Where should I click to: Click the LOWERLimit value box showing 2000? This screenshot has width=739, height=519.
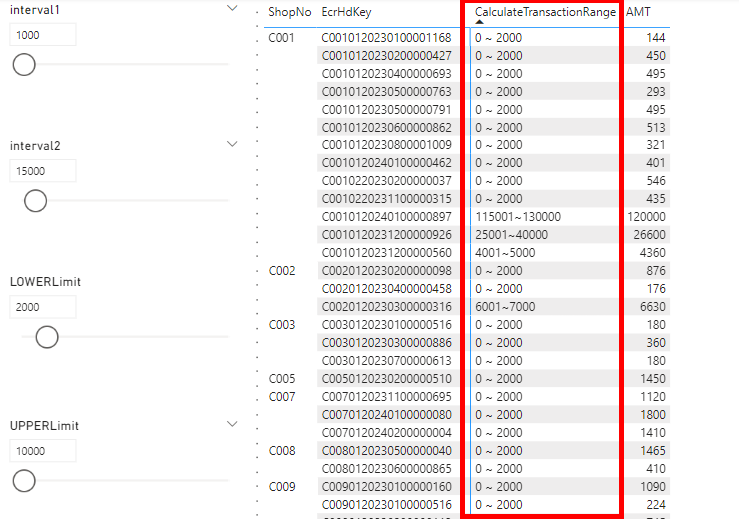click(x=43, y=307)
